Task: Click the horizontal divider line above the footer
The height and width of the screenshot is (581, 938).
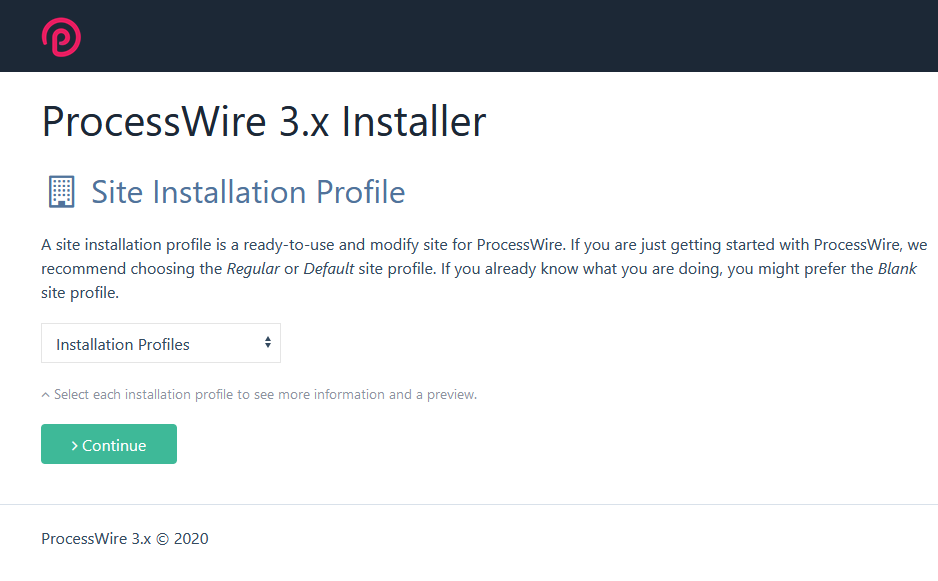Action: click(x=469, y=505)
